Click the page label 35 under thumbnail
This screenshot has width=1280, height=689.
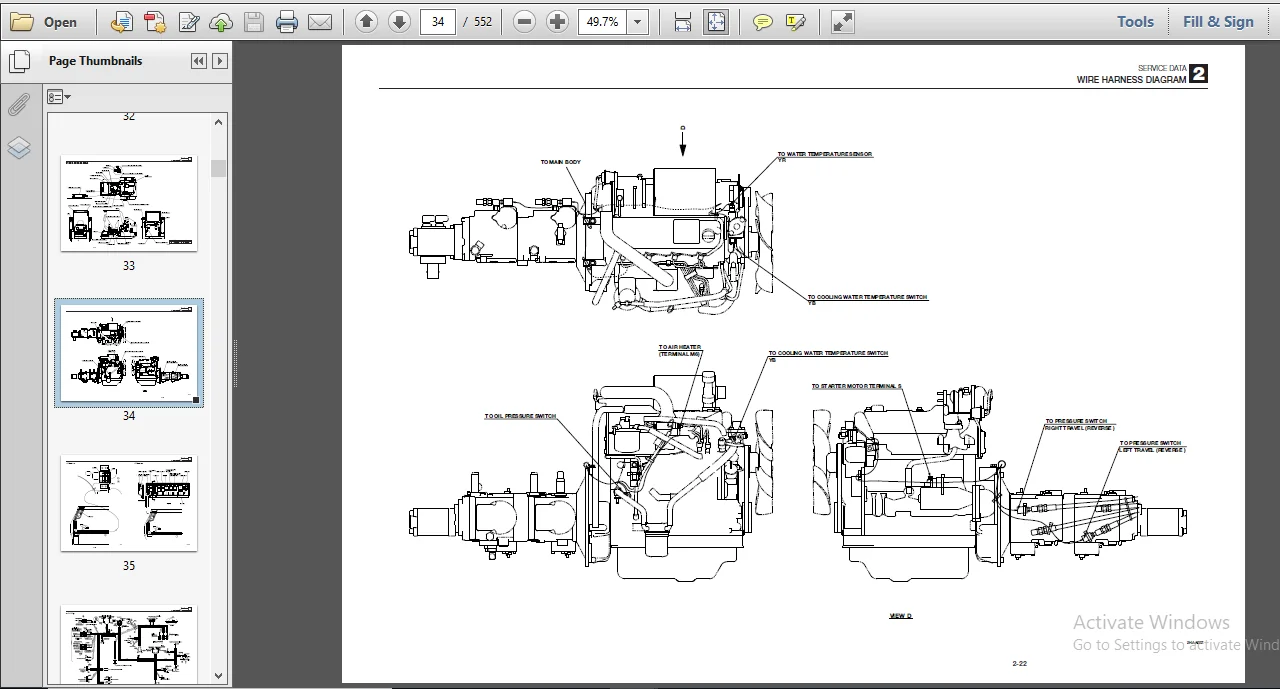(129, 566)
